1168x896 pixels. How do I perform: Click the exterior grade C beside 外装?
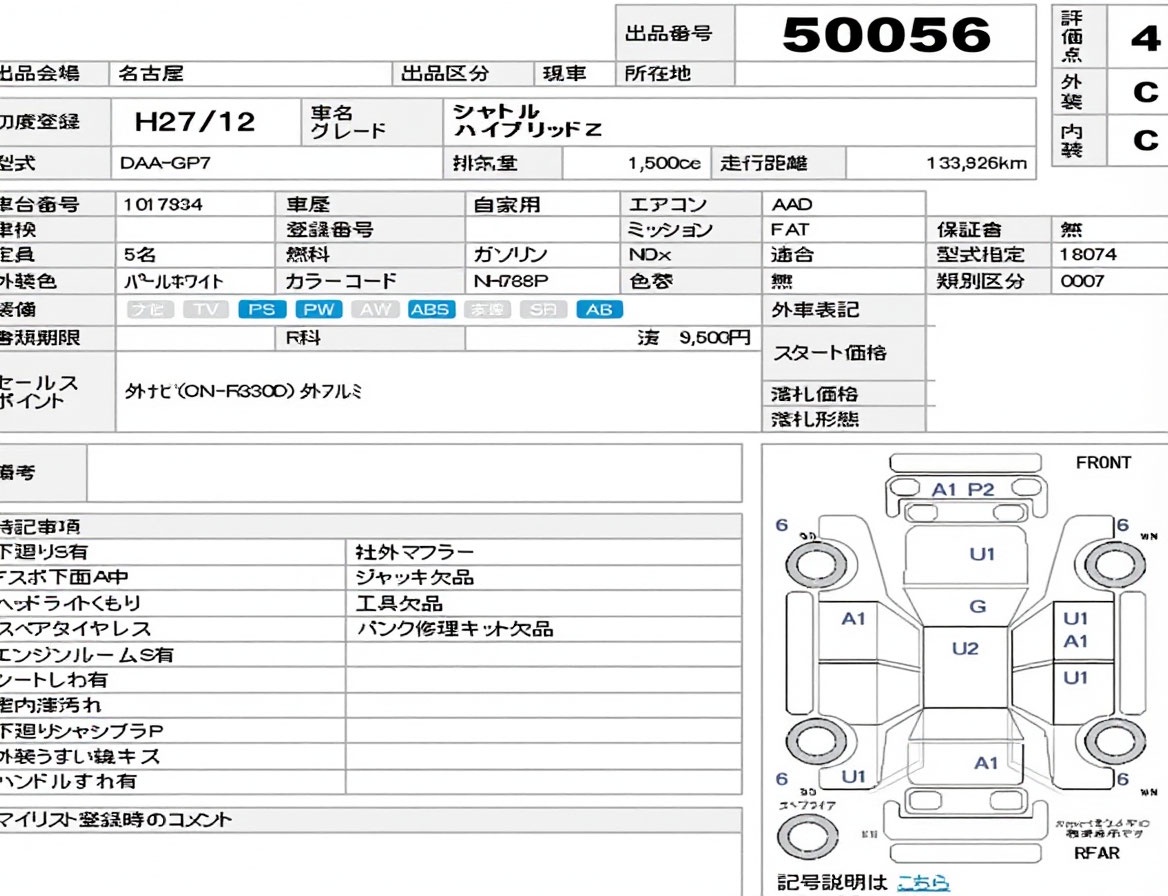pos(1145,92)
